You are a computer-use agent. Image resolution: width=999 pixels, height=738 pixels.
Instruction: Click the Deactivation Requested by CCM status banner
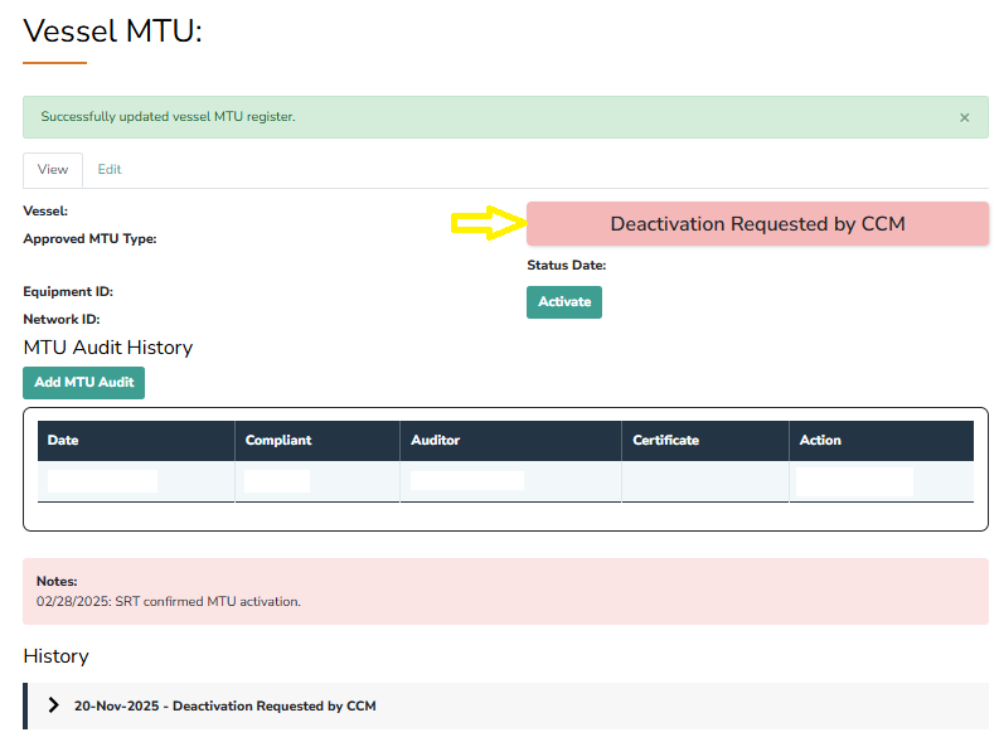click(x=758, y=224)
